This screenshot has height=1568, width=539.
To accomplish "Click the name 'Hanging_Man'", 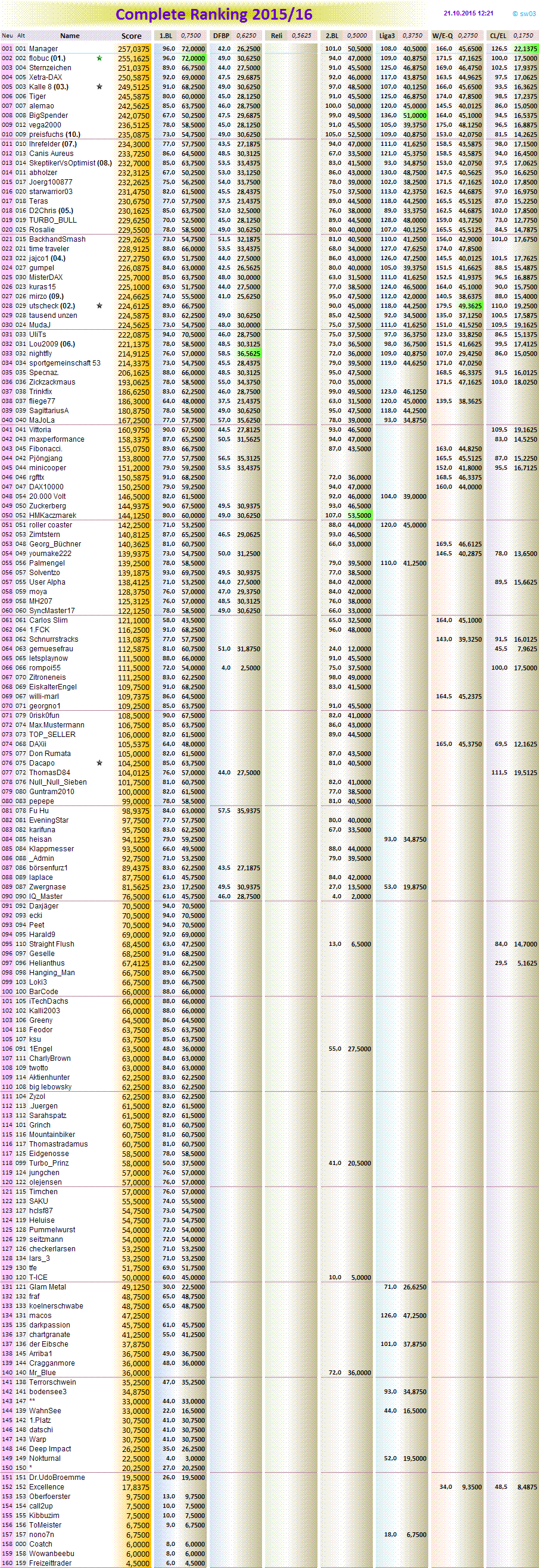I will click(52, 973).
